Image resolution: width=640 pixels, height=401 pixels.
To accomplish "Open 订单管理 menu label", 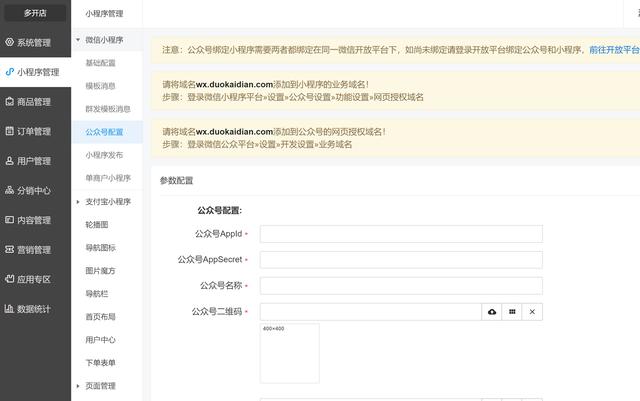I will 34,131.
